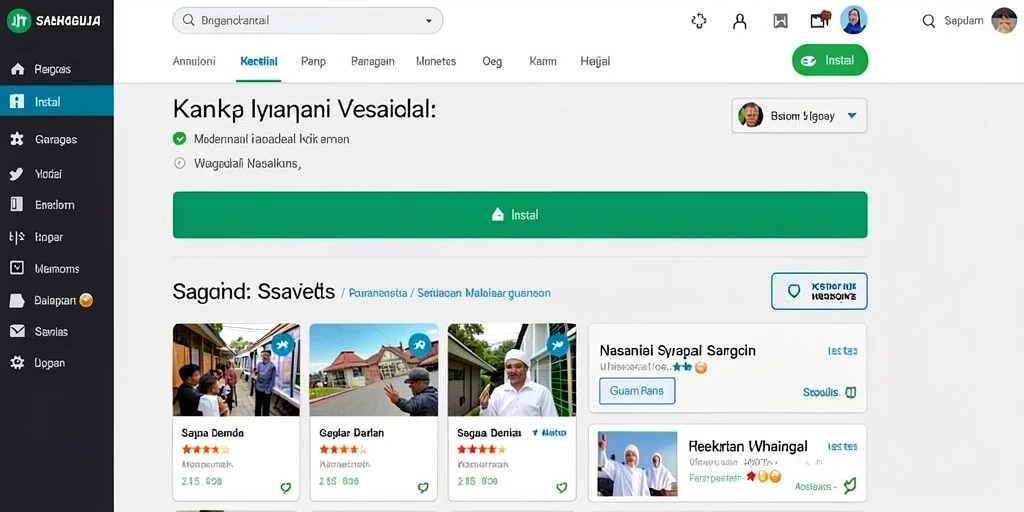Click the Stoollis link
Viewport: 1024px width, 512px height.
point(821,392)
